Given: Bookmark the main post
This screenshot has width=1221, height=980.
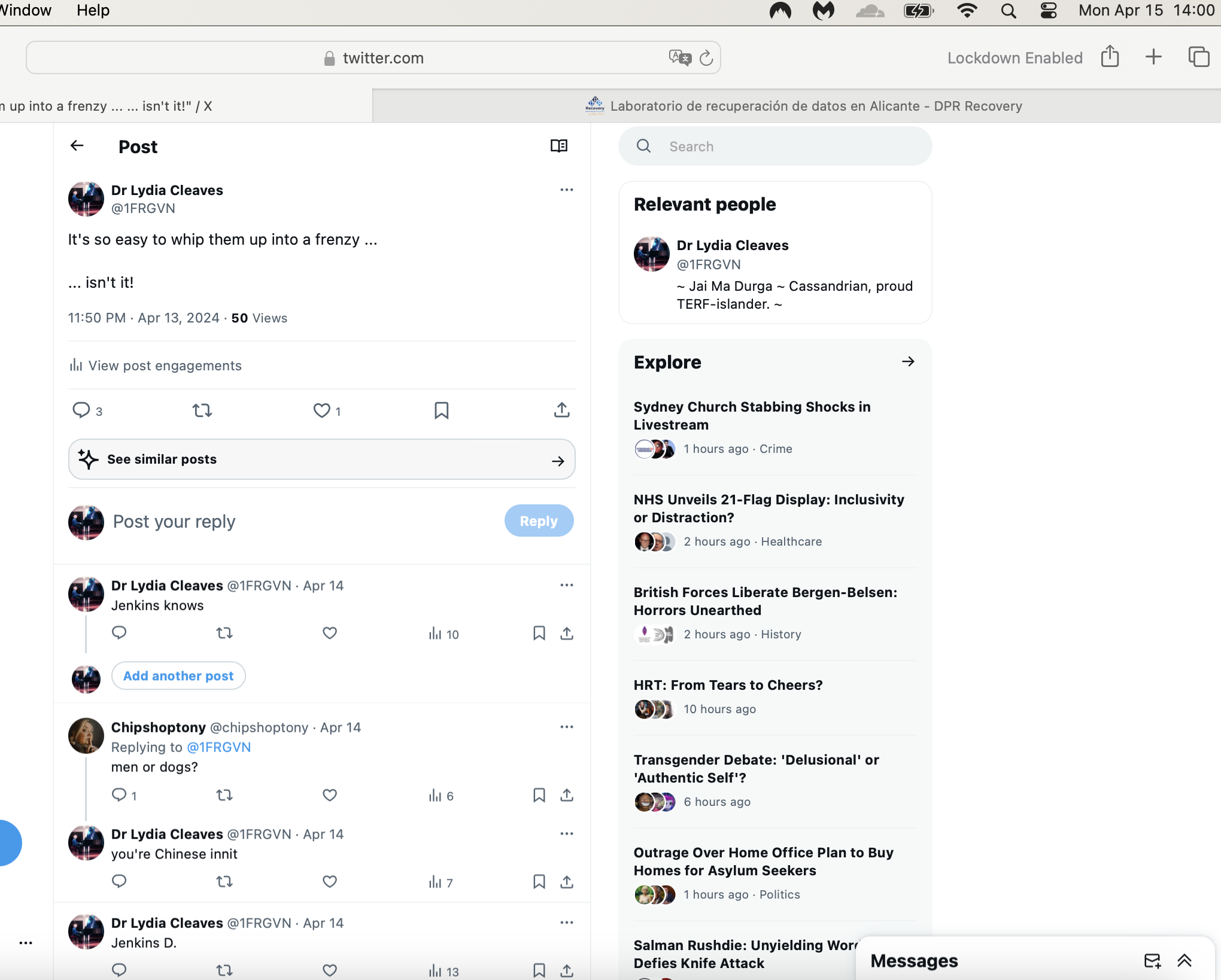Looking at the screenshot, I should point(442,410).
